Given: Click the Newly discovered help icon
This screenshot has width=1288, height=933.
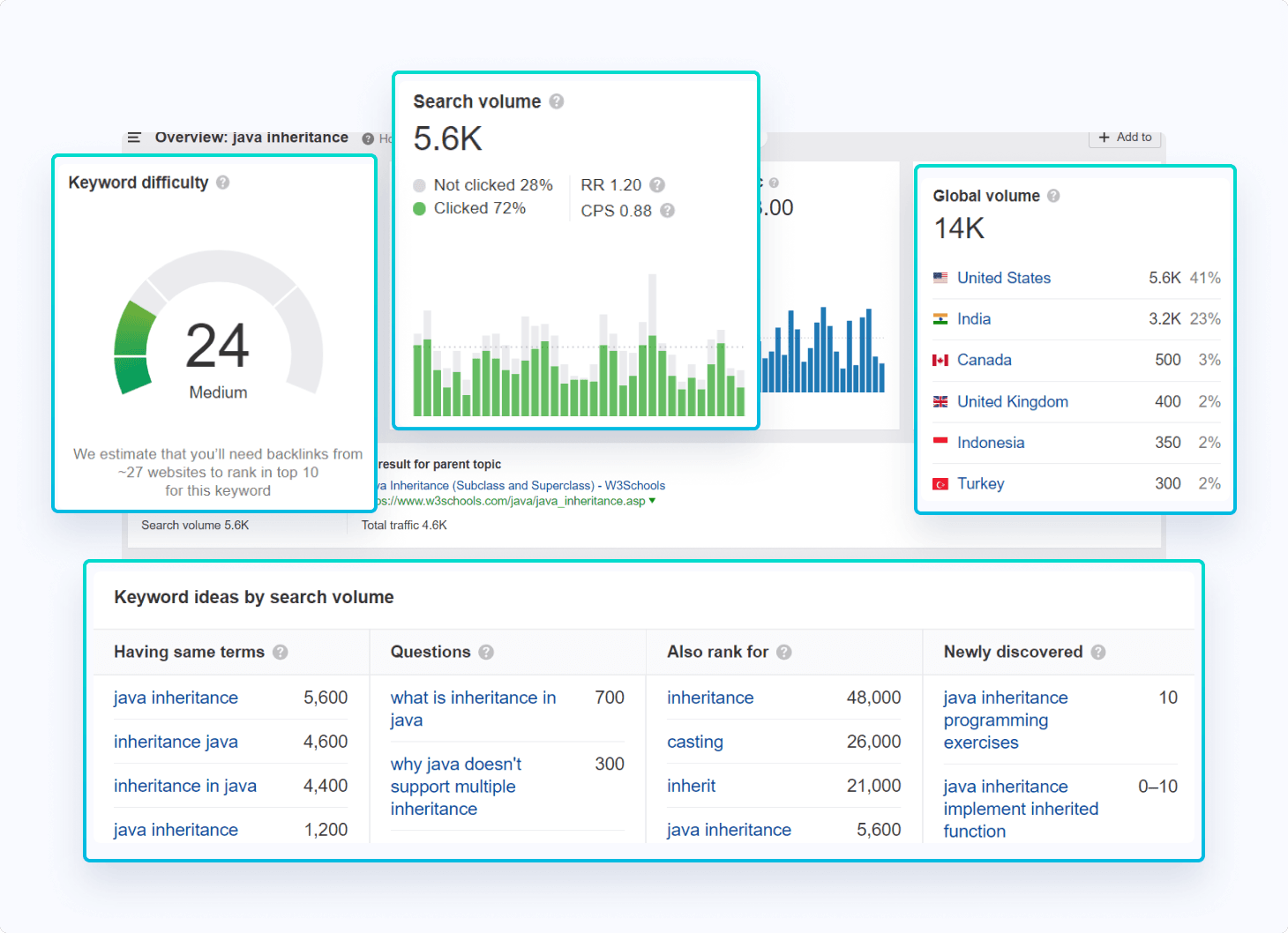Looking at the screenshot, I should 1097,652.
